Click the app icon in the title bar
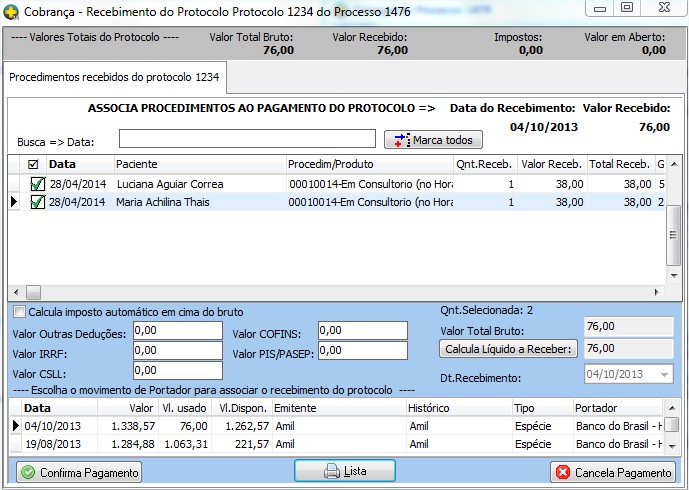The height and width of the screenshot is (490, 689). click(12, 10)
